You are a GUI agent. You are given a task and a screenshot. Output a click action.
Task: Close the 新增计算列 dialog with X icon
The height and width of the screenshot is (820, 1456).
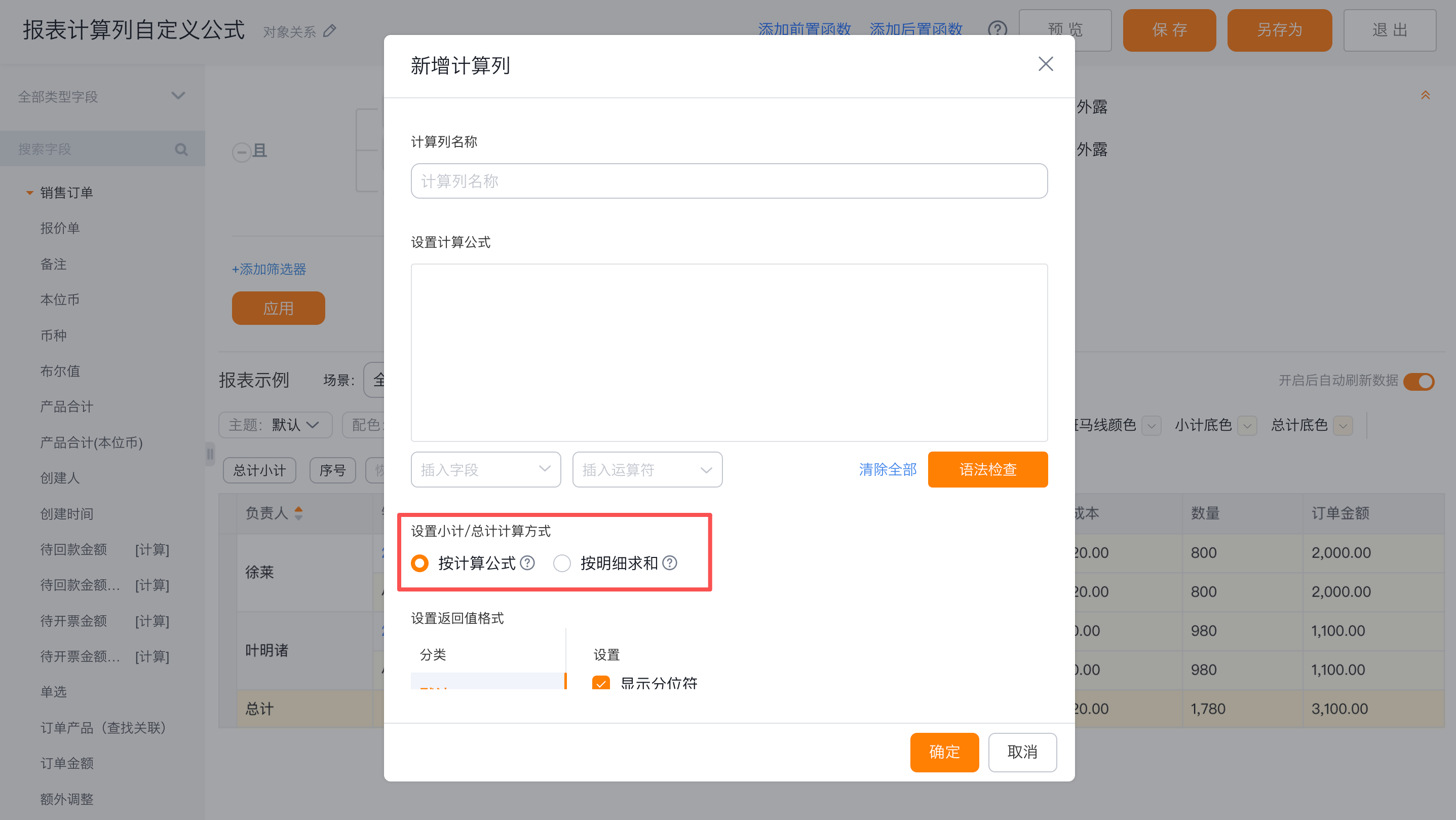(1045, 64)
